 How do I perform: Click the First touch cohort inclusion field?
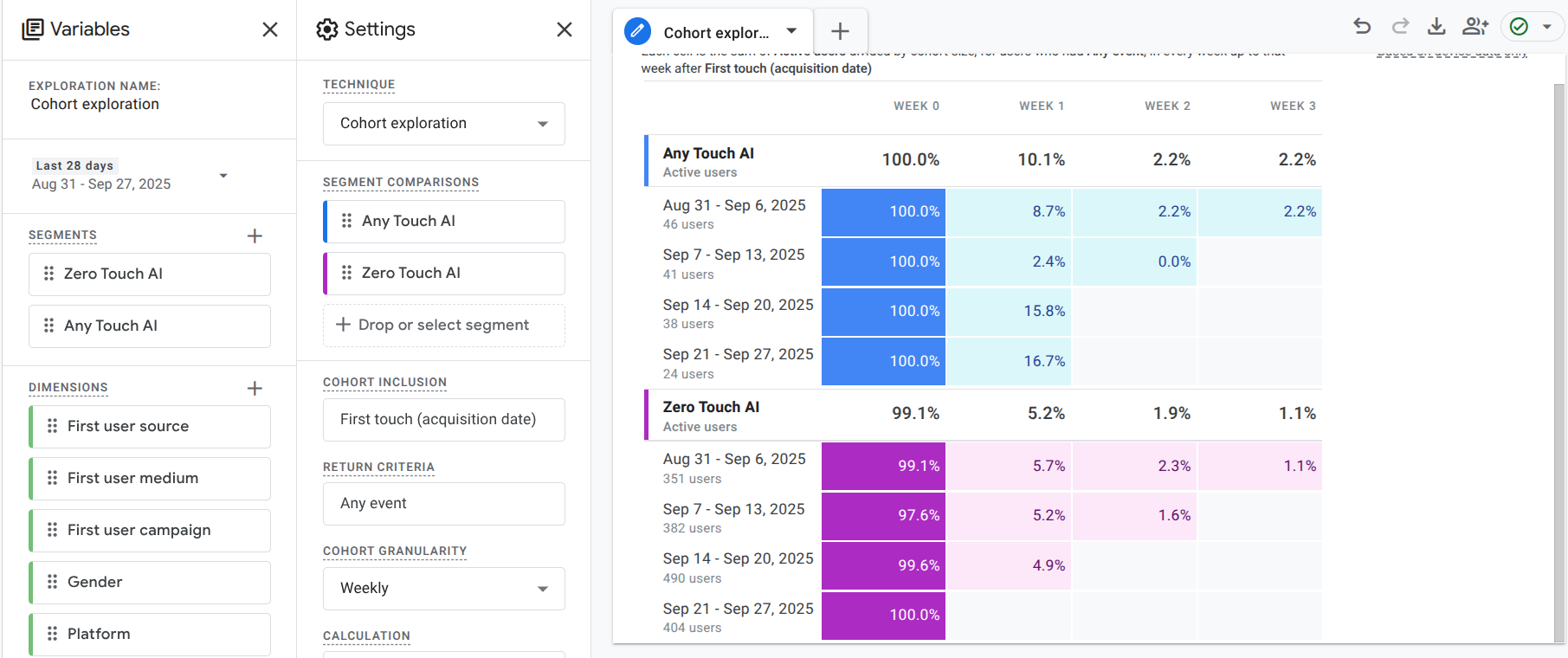[x=443, y=420]
